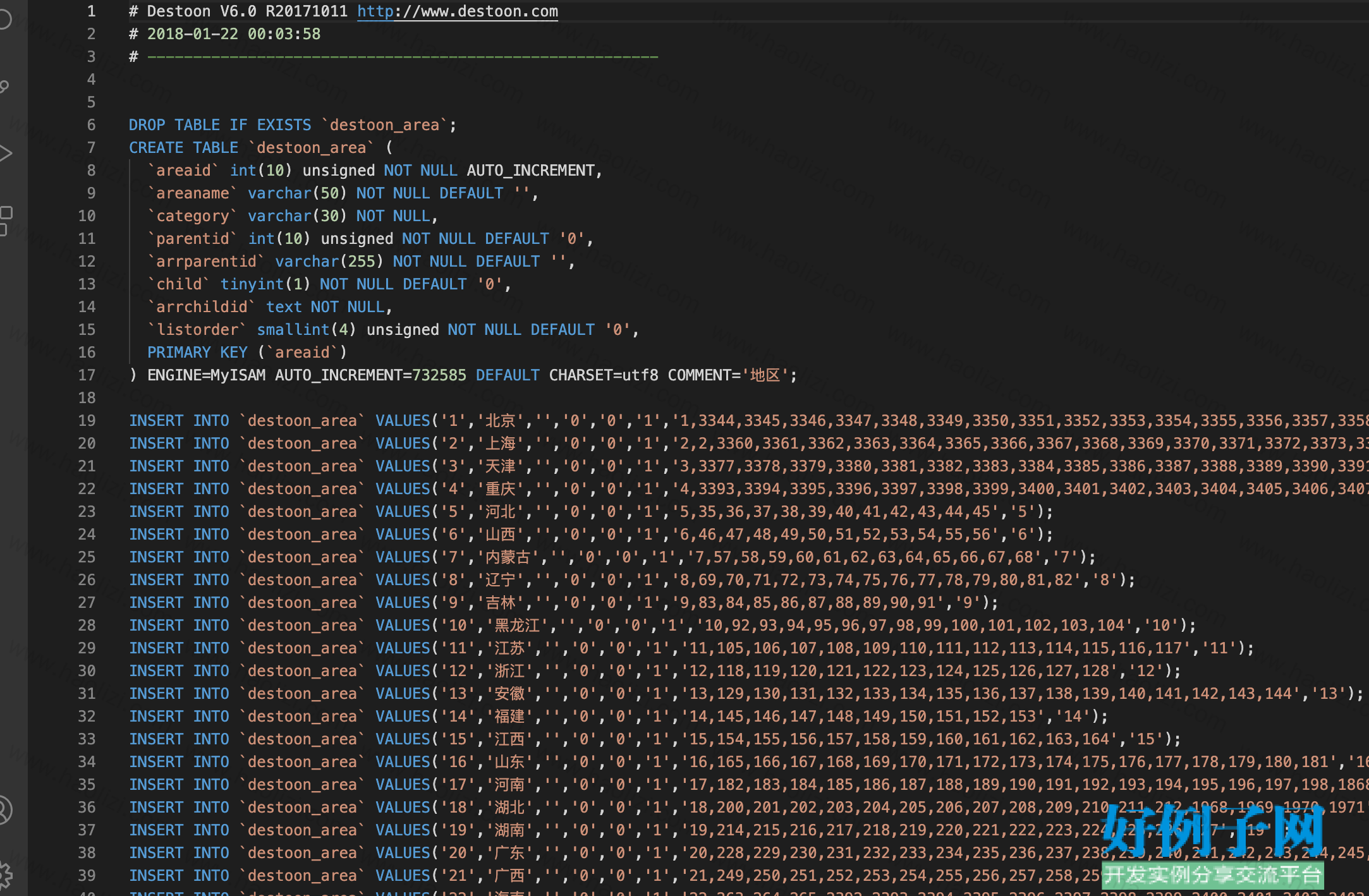Click the INSERT row for '湖北'

(749, 808)
